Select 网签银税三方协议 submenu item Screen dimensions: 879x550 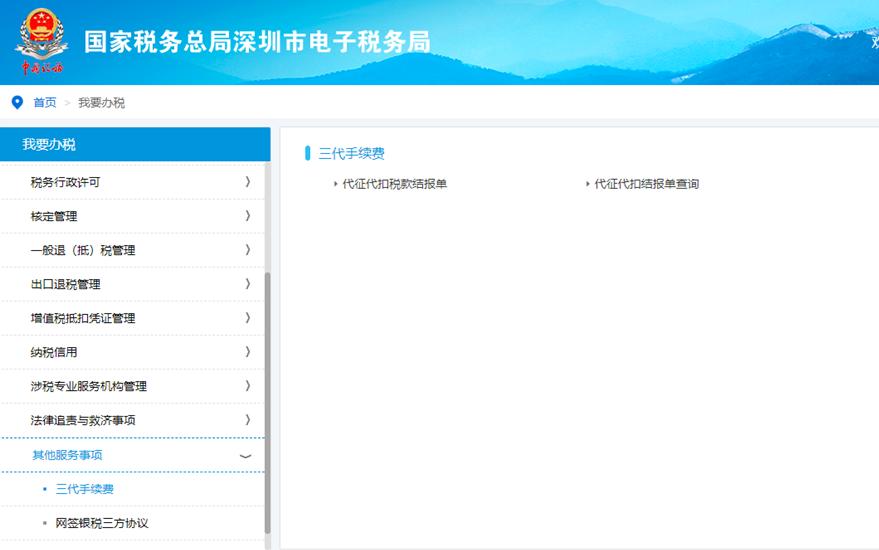(x=102, y=523)
